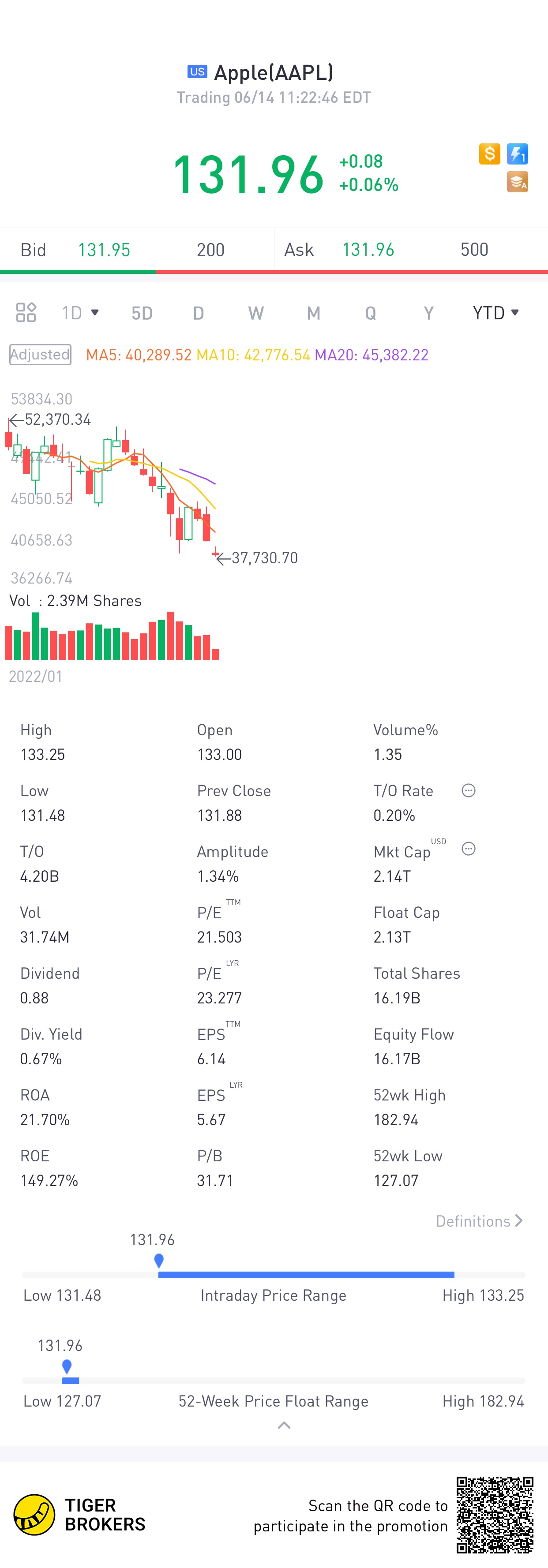Click the Bid price 131.95
This screenshot has height=1568, width=548.
pos(104,250)
